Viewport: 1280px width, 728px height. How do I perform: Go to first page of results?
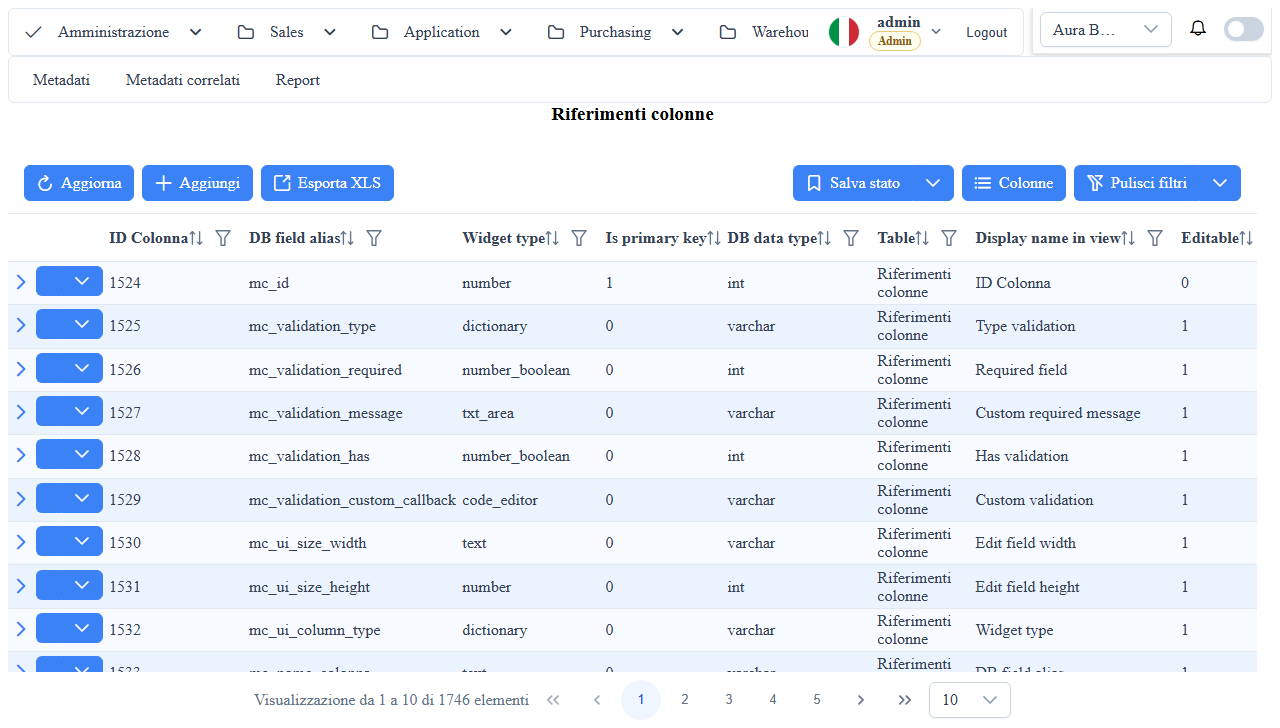tap(553, 700)
